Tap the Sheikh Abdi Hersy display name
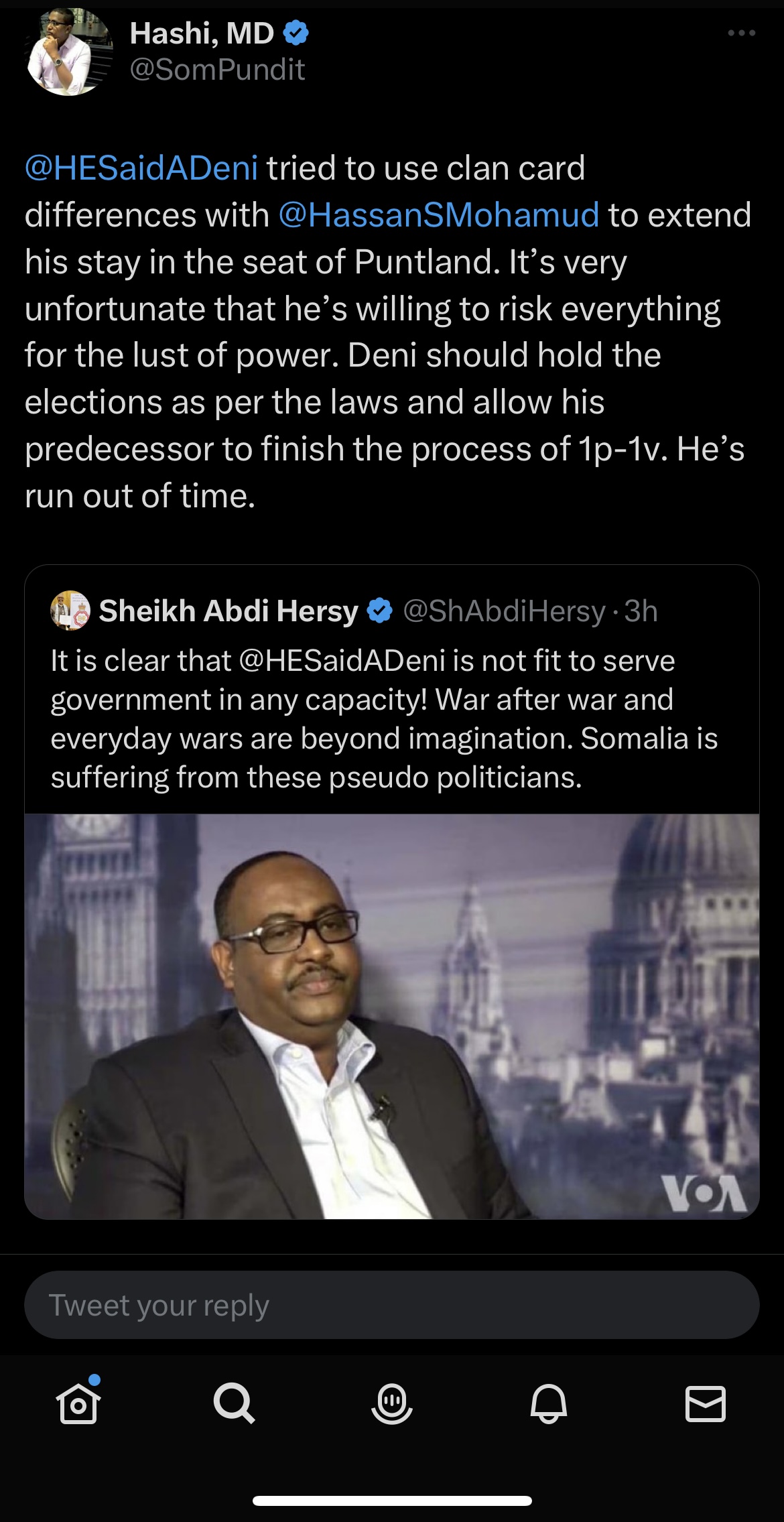The height and width of the screenshot is (1522, 784). (228, 611)
